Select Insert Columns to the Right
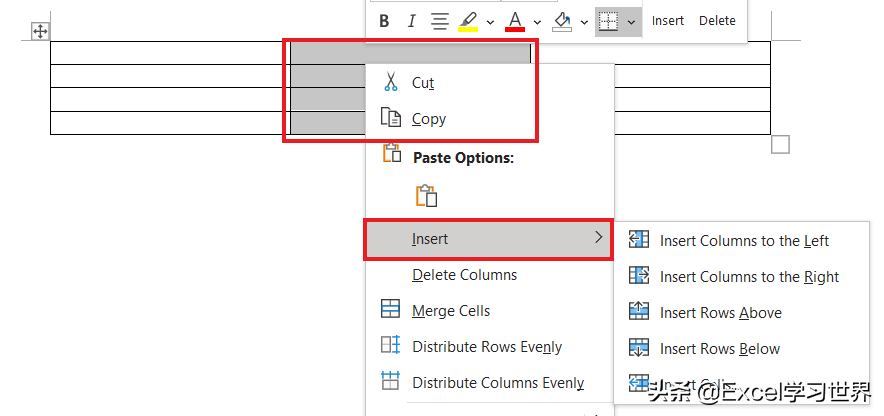 742,277
